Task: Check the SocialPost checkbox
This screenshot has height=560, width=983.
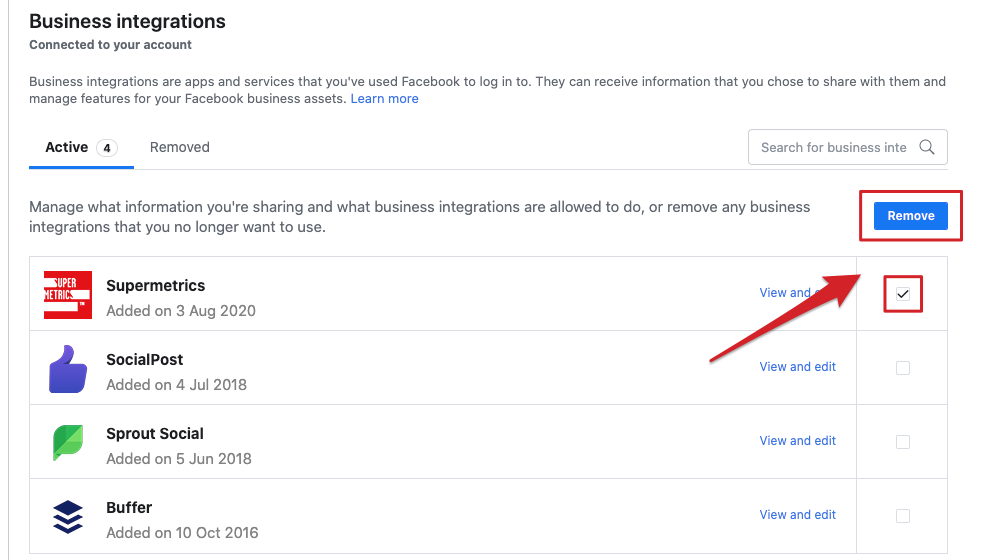Action: tap(903, 367)
